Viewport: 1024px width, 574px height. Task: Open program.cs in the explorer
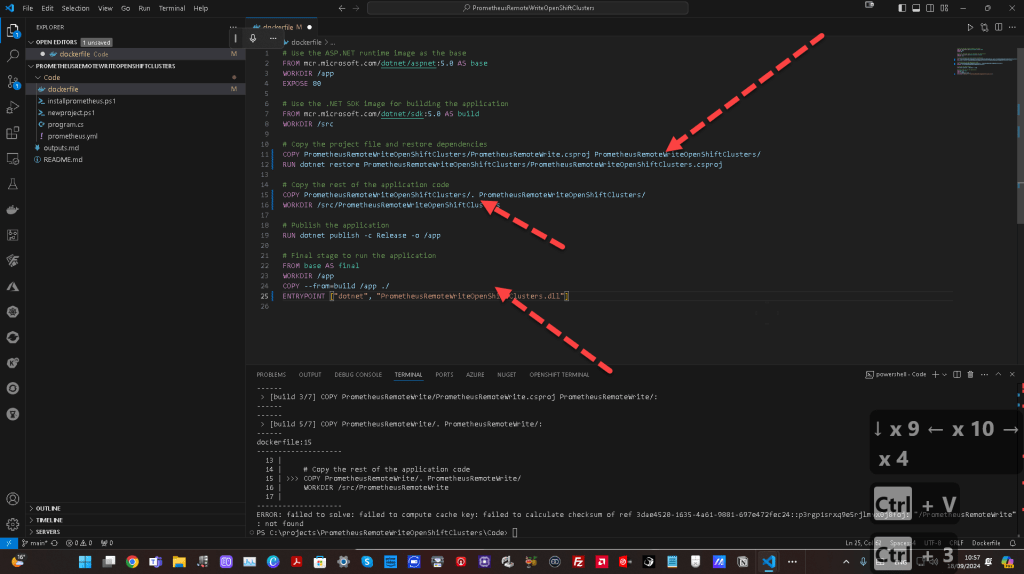point(65,125)
